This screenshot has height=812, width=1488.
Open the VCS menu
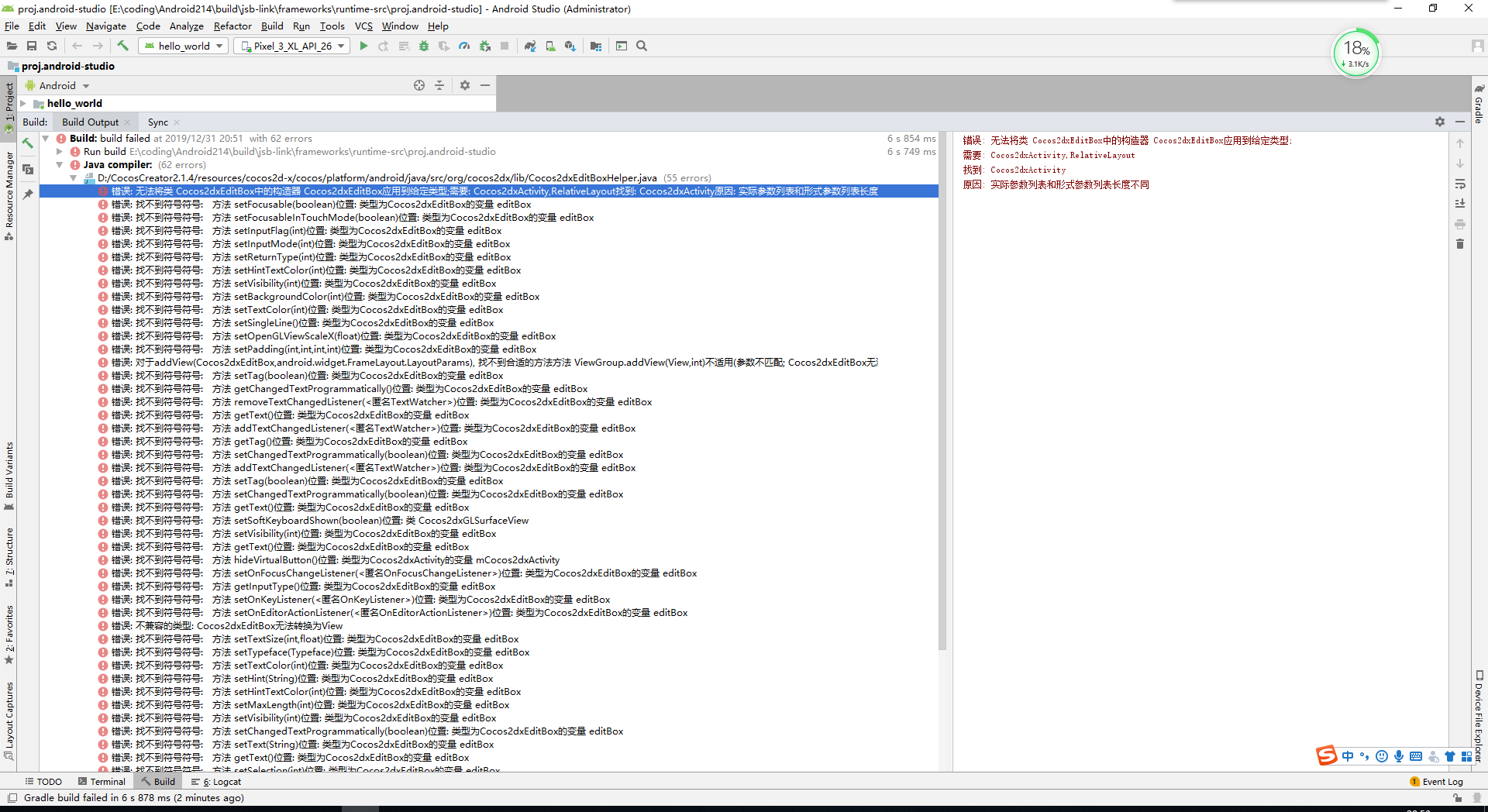click(x=363, y=26)
